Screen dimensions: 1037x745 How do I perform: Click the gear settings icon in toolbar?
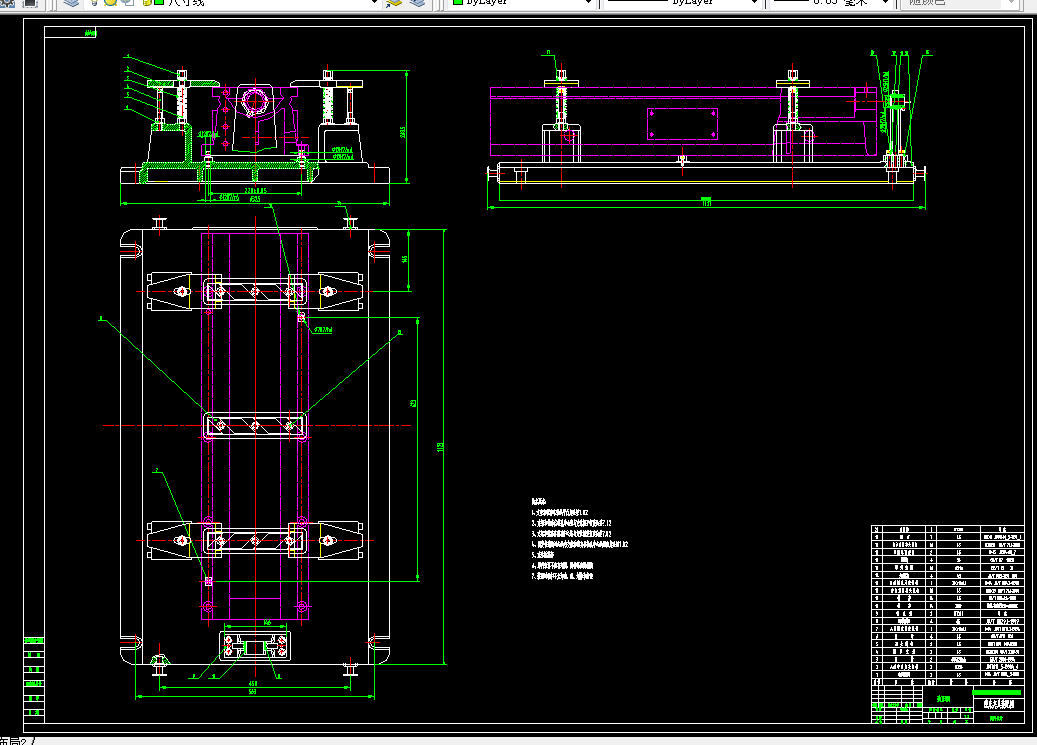point(7,3)
